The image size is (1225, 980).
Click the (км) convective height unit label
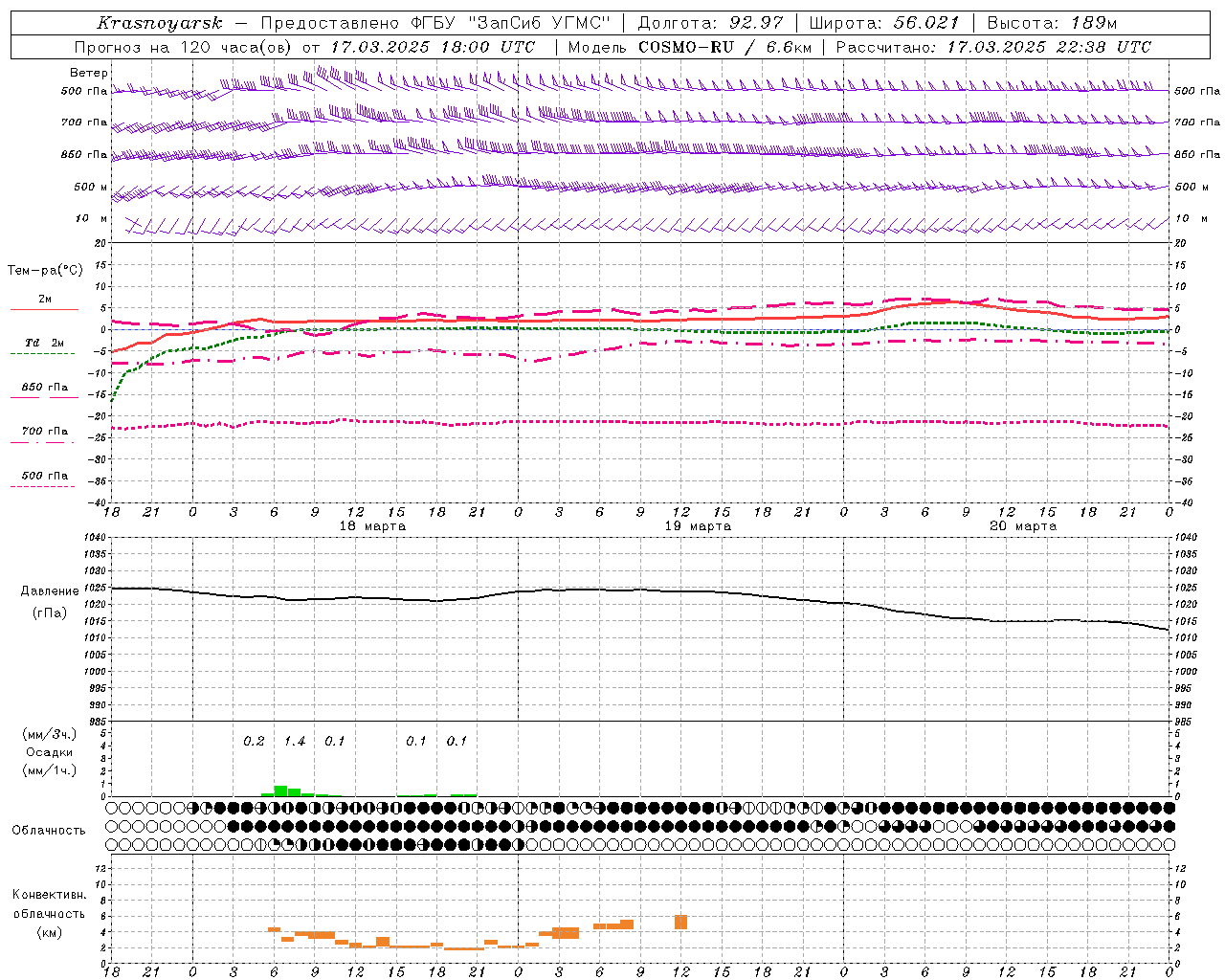(49, 932)
